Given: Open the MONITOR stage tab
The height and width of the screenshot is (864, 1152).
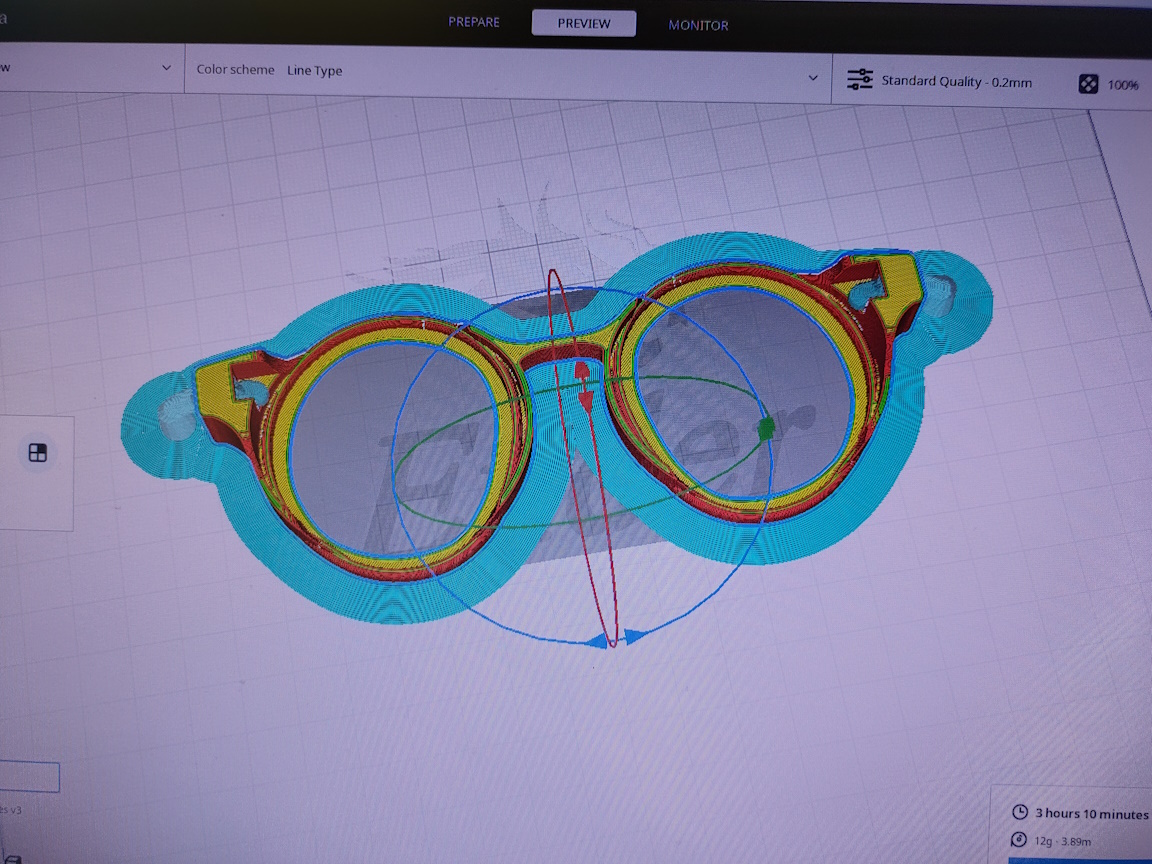Looking at the screenshot, I should click(698, 25).
